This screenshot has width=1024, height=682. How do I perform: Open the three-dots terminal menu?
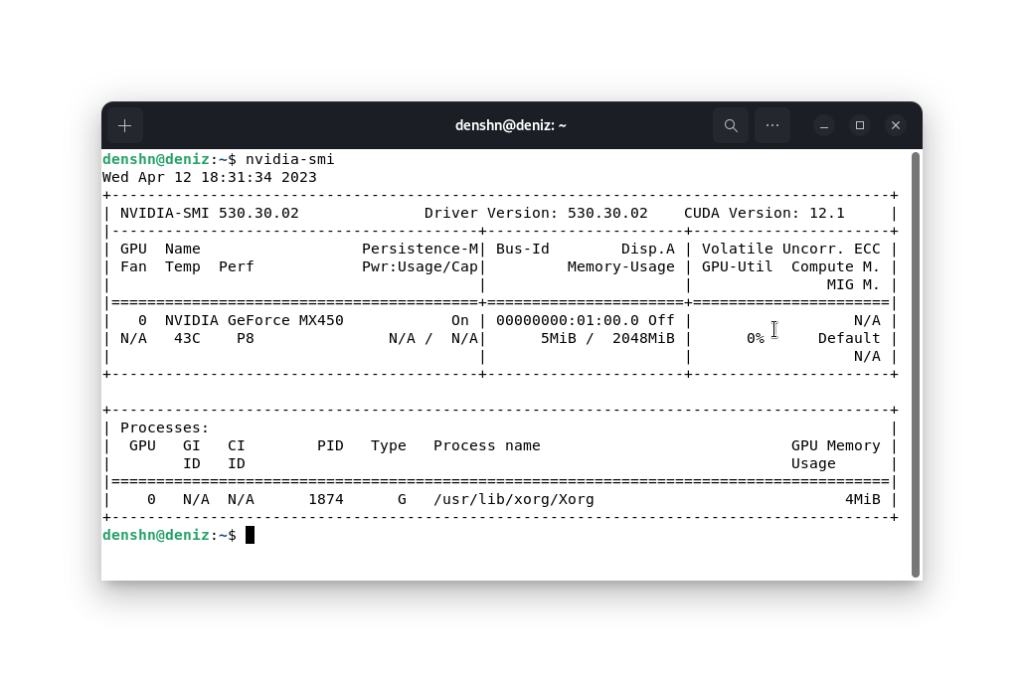(772, 125)
